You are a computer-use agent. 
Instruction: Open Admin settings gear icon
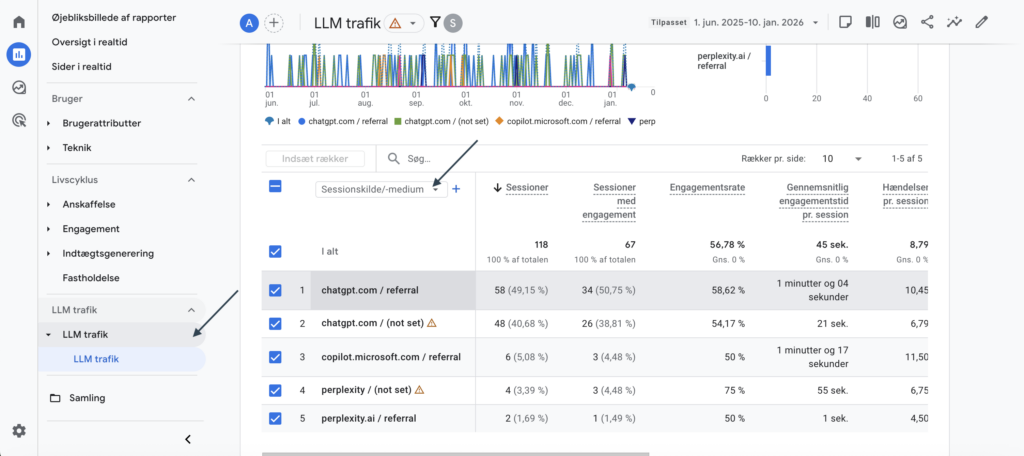click(x=18, y=431)
